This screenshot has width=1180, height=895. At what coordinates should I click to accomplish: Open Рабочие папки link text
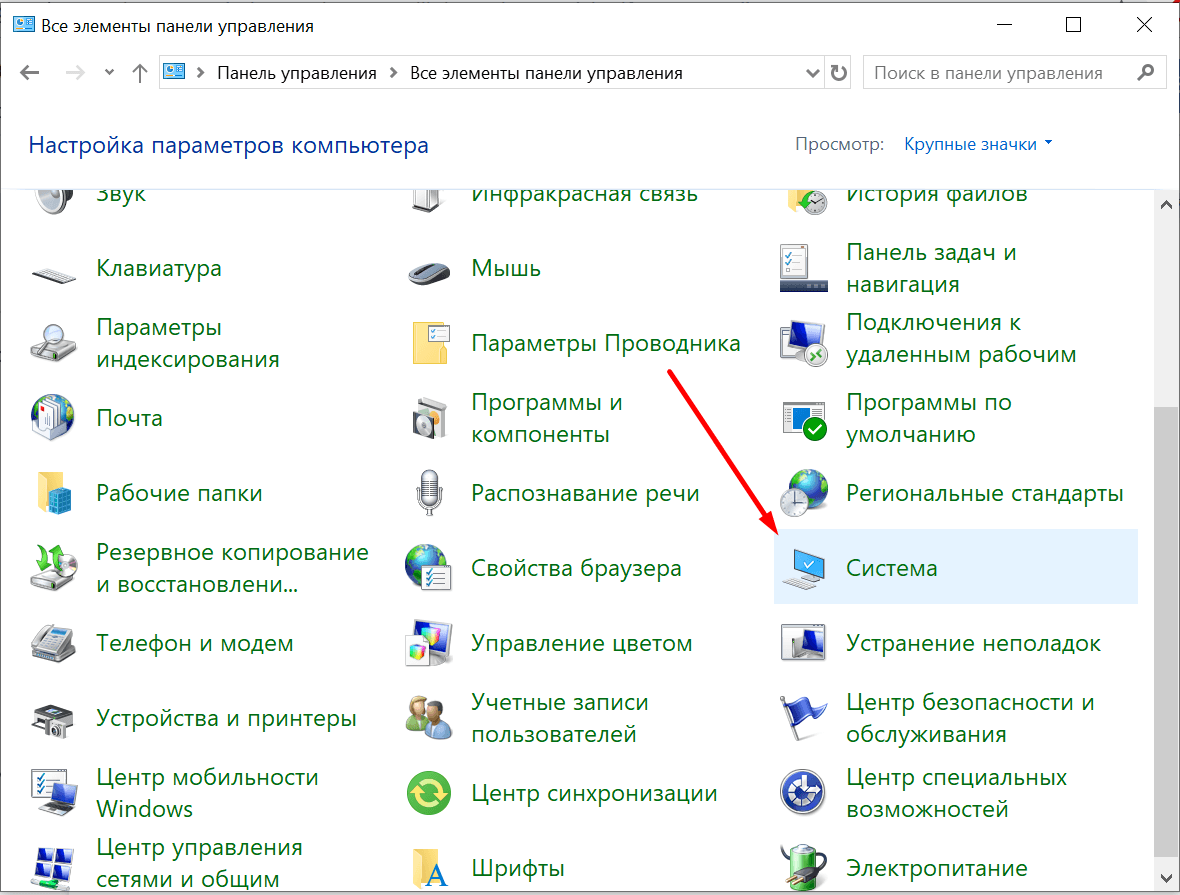point(179,494)
